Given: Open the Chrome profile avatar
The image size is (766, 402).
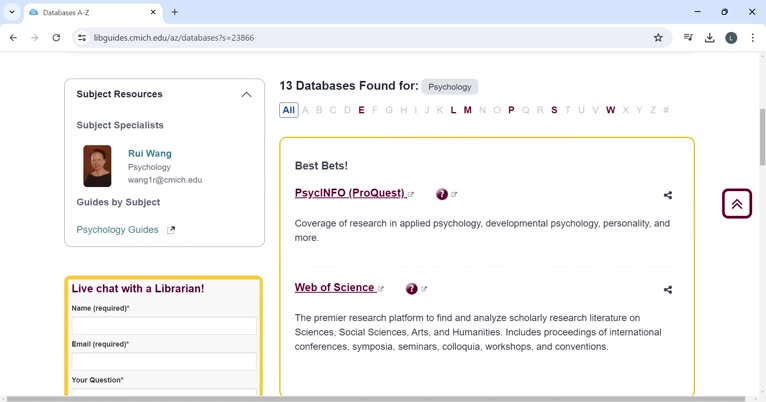Looking at the screenshot, I should 731,38.
